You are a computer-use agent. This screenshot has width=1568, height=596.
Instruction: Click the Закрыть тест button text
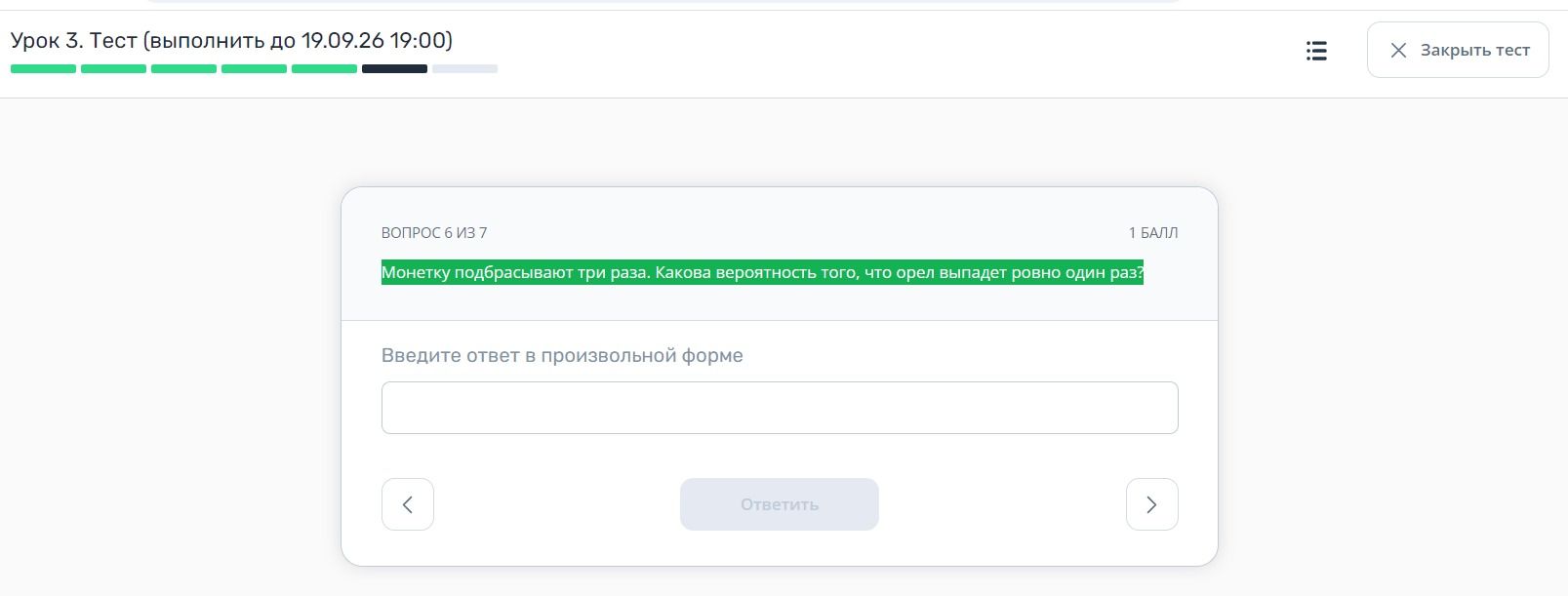click(x=1475, y=51)
